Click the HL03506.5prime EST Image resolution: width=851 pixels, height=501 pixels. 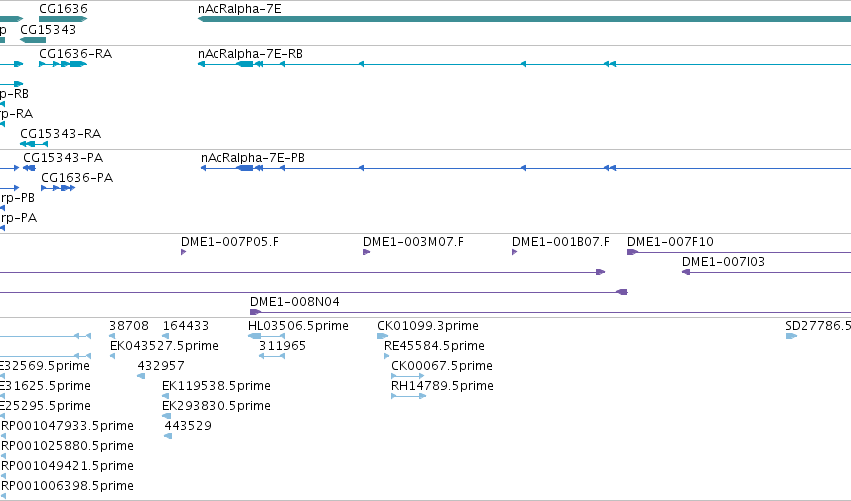point(266,336)
